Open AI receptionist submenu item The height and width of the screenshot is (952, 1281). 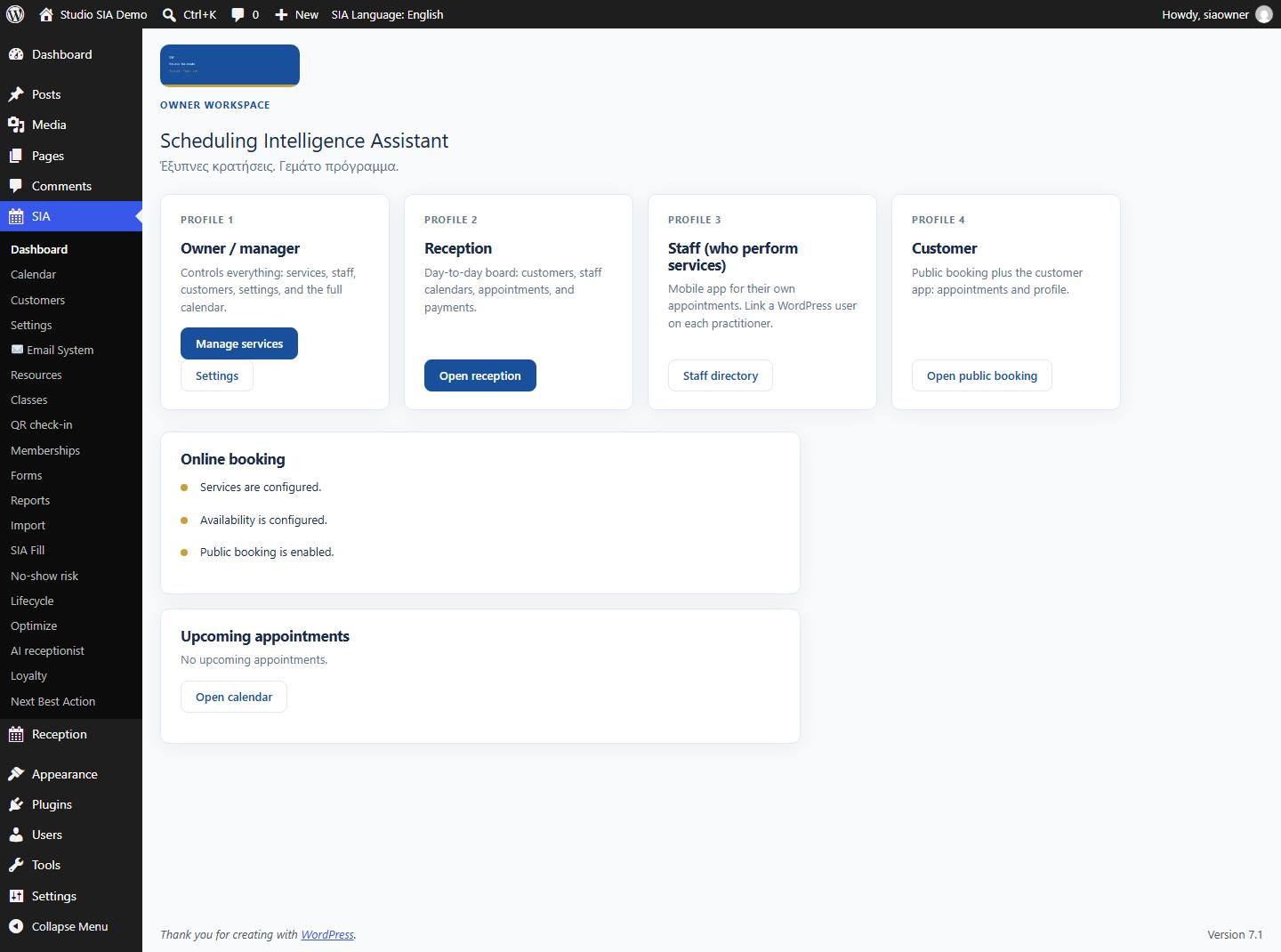[47, 650]
